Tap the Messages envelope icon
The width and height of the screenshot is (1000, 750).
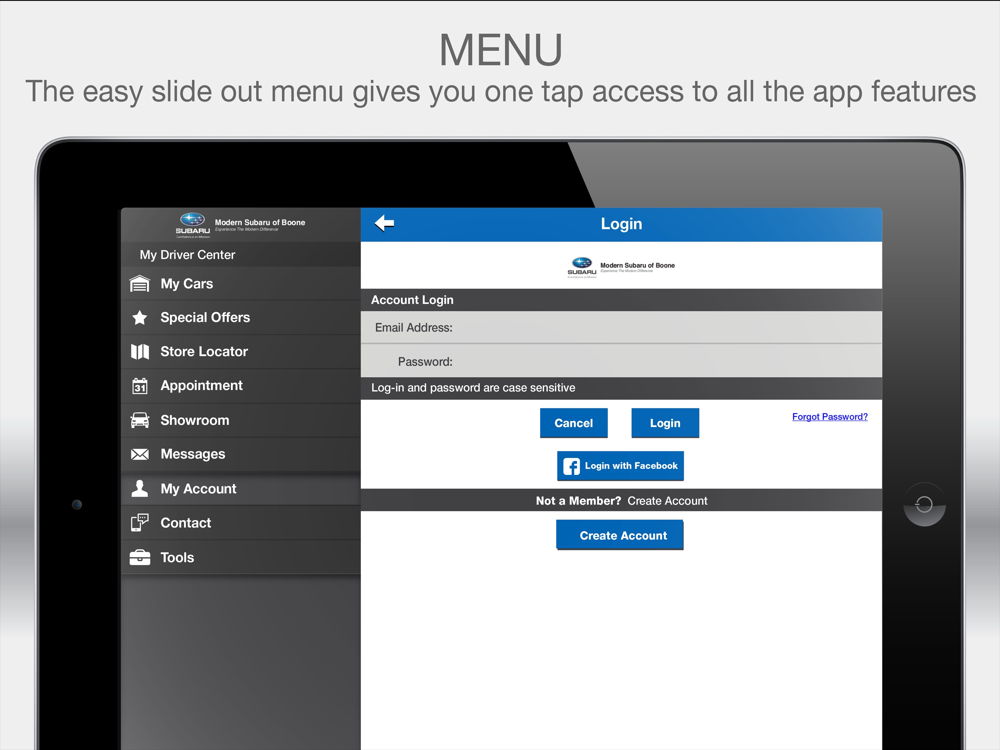[x=140, y=455]
